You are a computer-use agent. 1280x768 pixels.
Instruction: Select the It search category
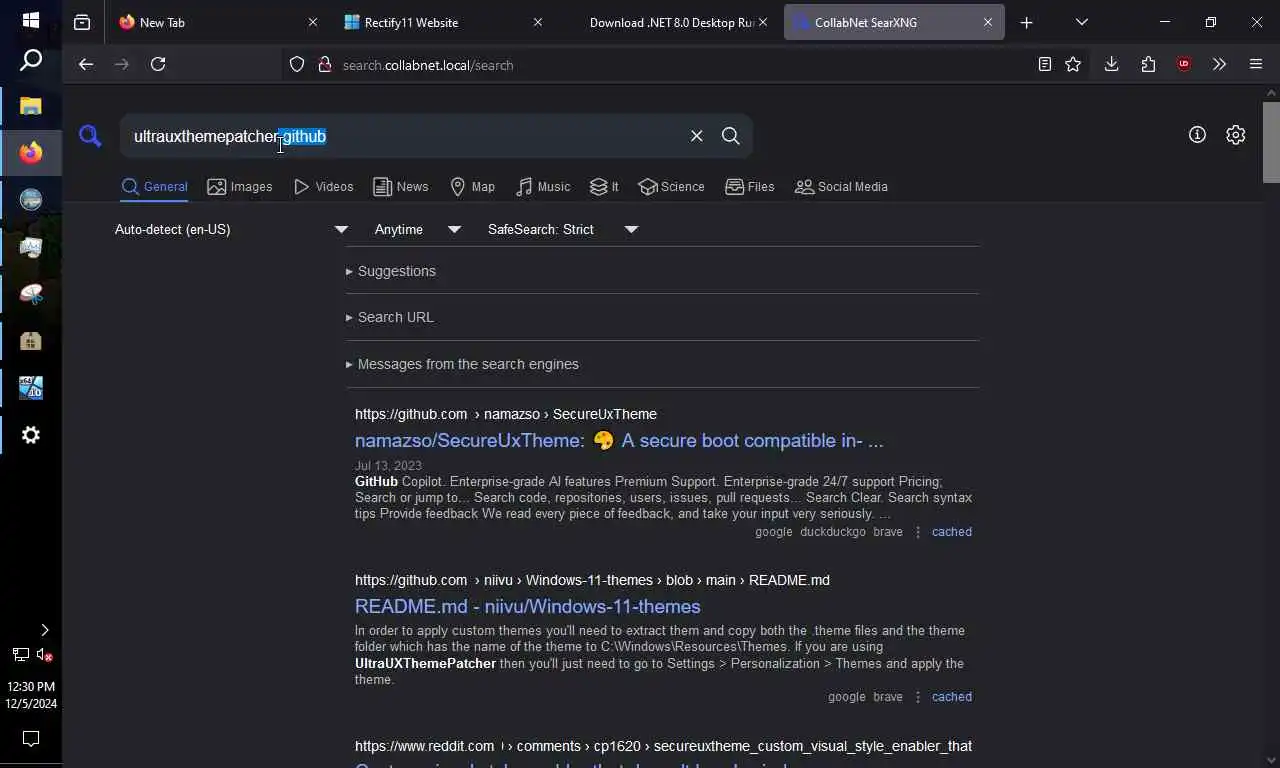click(605, 186)
